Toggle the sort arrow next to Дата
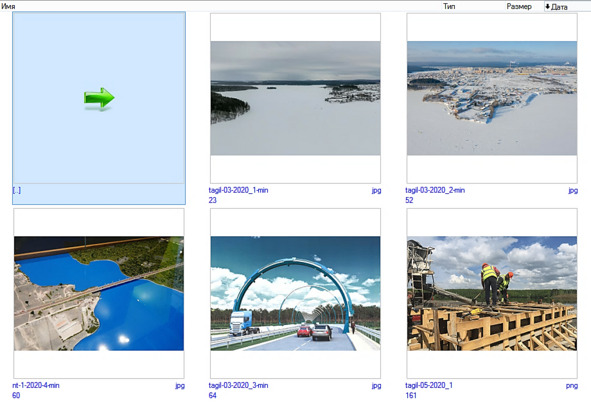The image size is (591, 402). pyautogui.click(x=548, y=7)
